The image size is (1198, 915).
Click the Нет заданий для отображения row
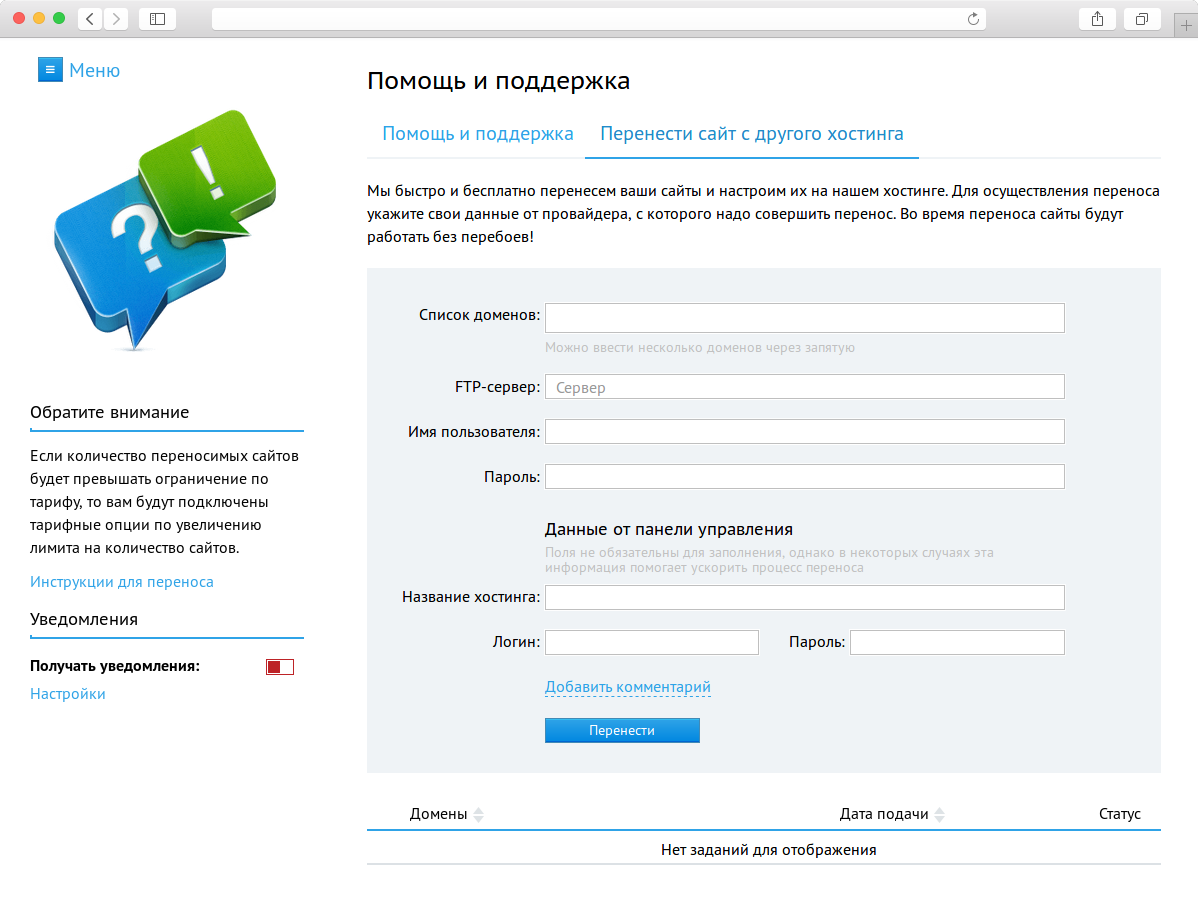pos(764,849)
